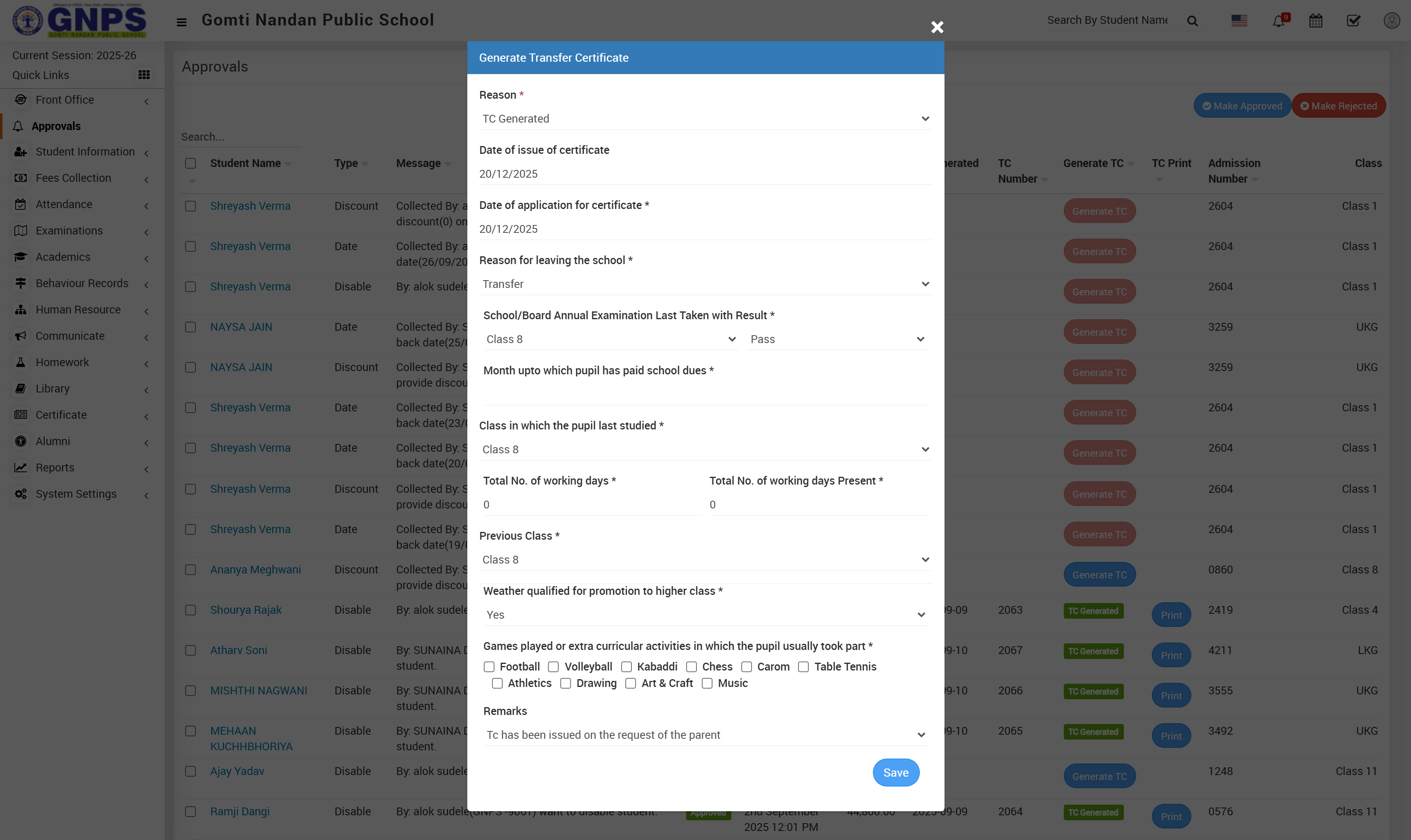Tick the Music activity checkbox

pos(708,683)
